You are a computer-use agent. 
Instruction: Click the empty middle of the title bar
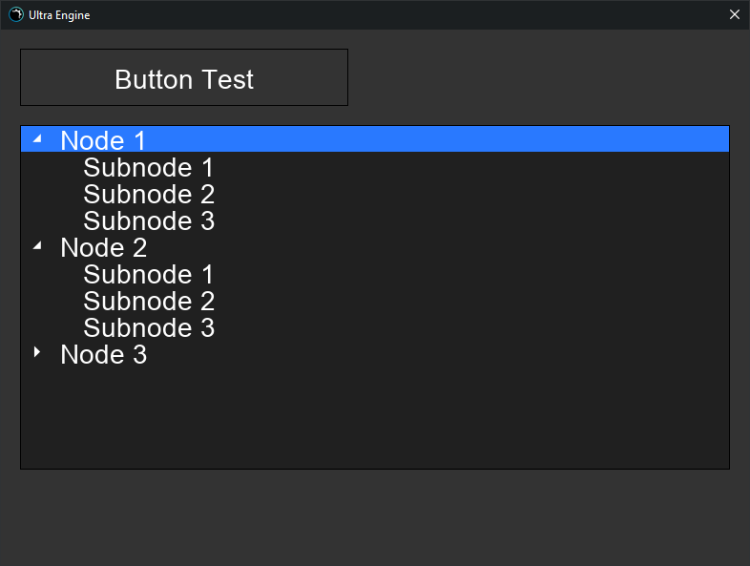pyautogui.click(x=400, y=15)
